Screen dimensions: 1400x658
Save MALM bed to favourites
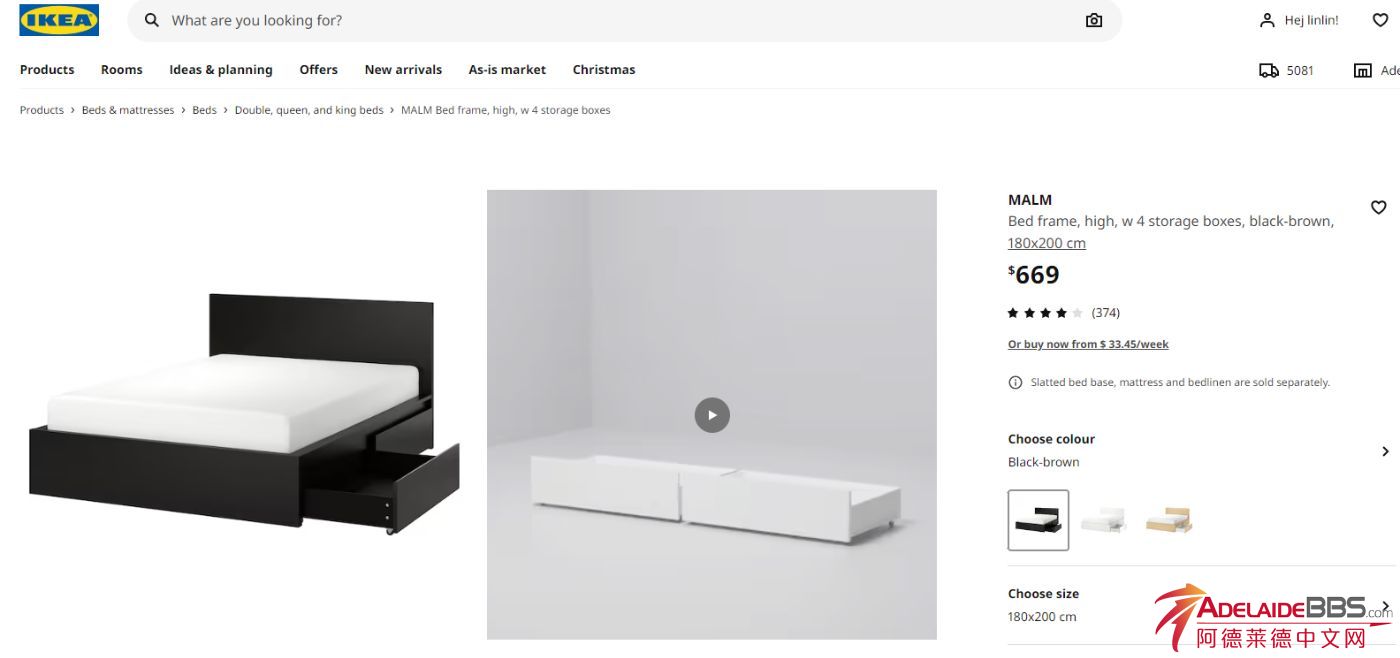point(1378,207)
